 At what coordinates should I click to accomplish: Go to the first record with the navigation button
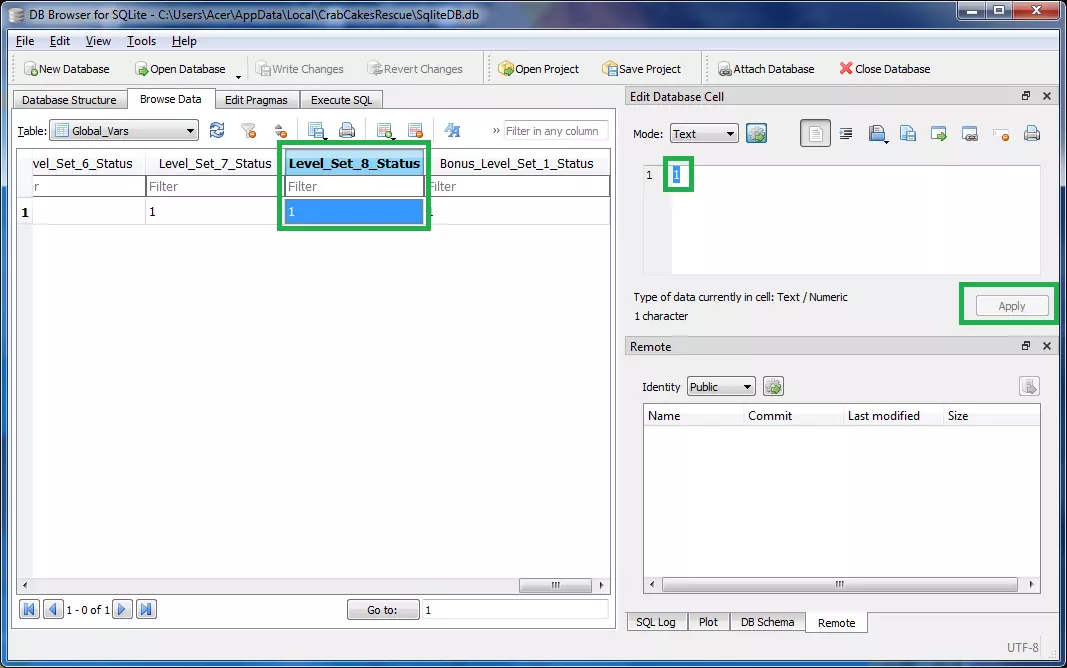pos(29,609)
